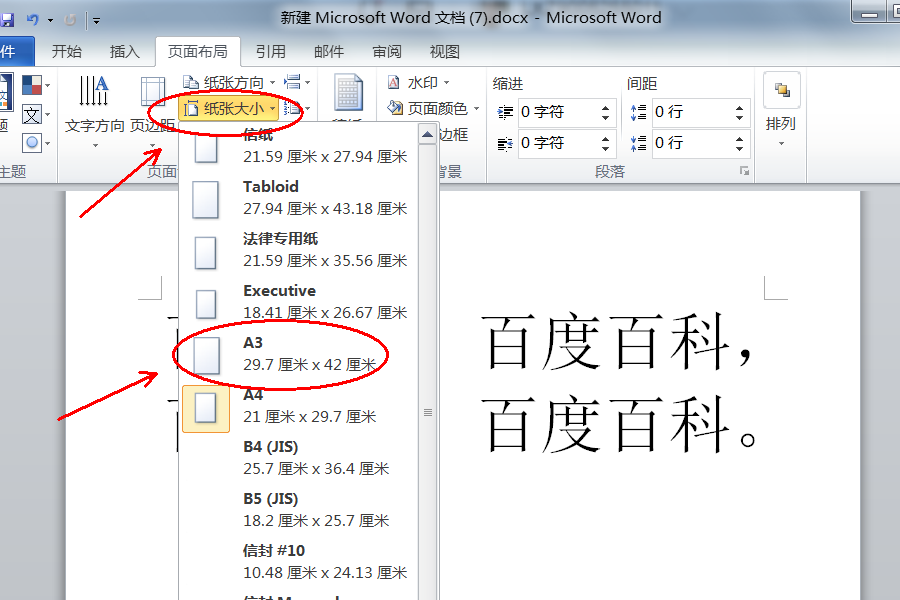Click the Undo arrow icon
900x600 pixels.
coord(33,20)
